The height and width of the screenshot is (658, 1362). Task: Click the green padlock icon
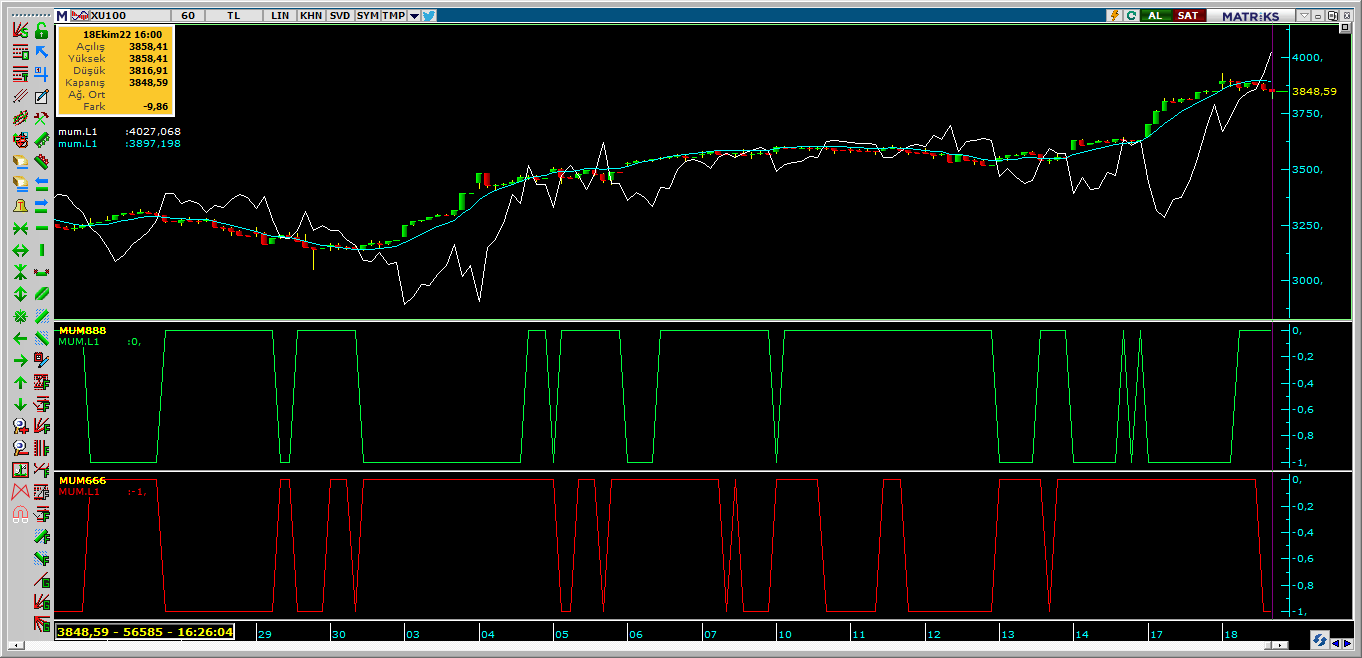tap(41, 31)
